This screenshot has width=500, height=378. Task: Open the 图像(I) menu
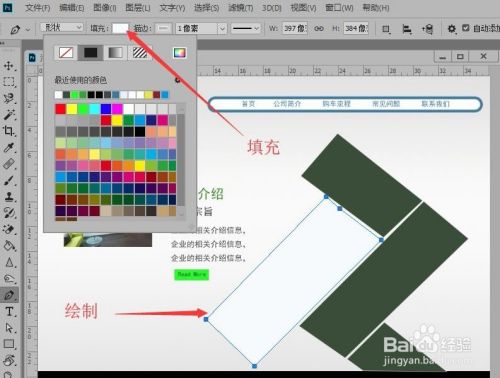105,8
